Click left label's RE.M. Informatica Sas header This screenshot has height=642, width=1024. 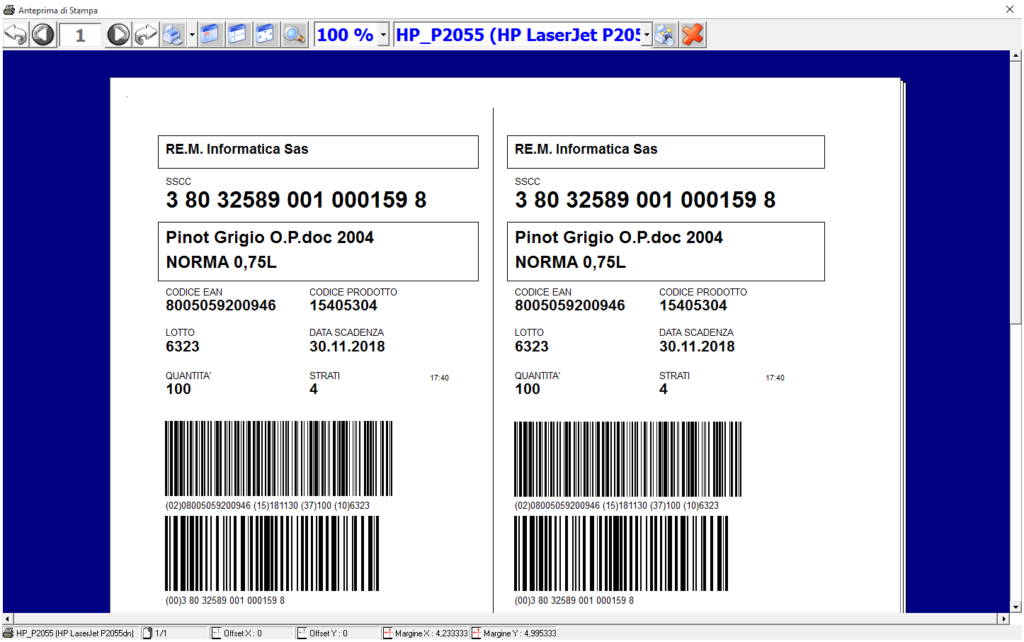coord(237,149)
